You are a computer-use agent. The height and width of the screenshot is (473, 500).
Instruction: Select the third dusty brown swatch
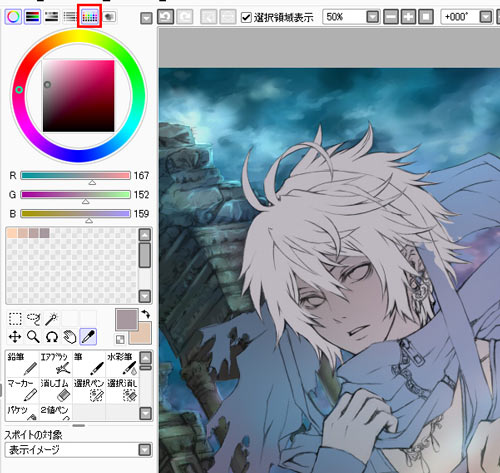(34, 233)
